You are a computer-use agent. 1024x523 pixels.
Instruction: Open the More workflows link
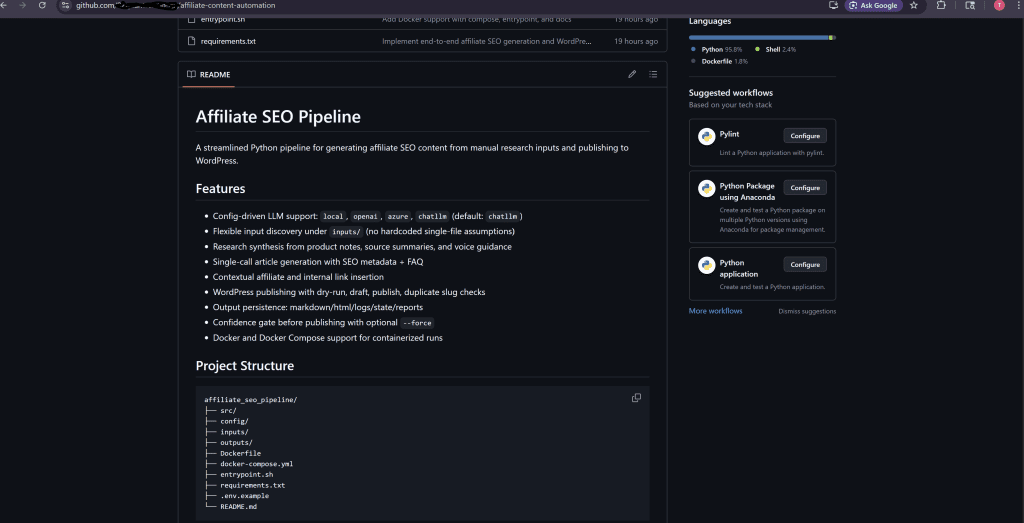point(715,311)
